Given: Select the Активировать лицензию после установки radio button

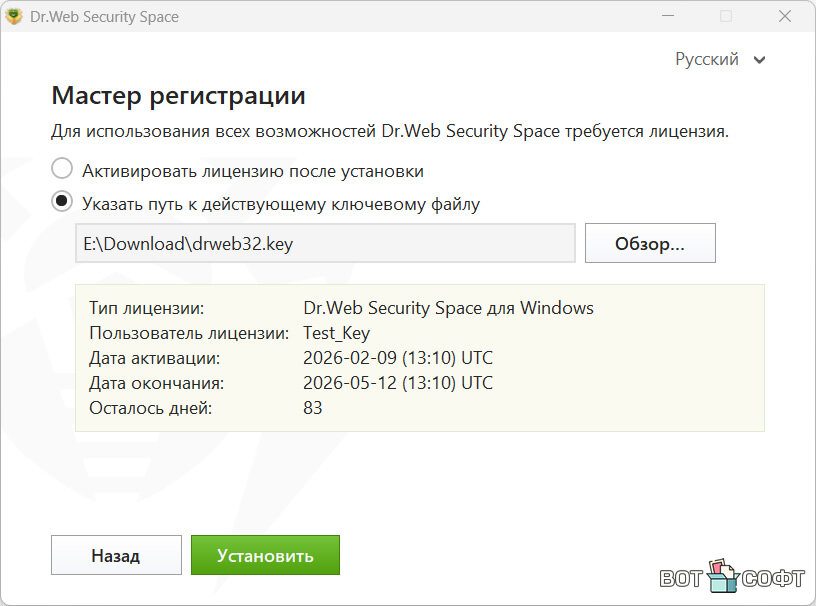Looking at the screenshot, I should point(62,170).
